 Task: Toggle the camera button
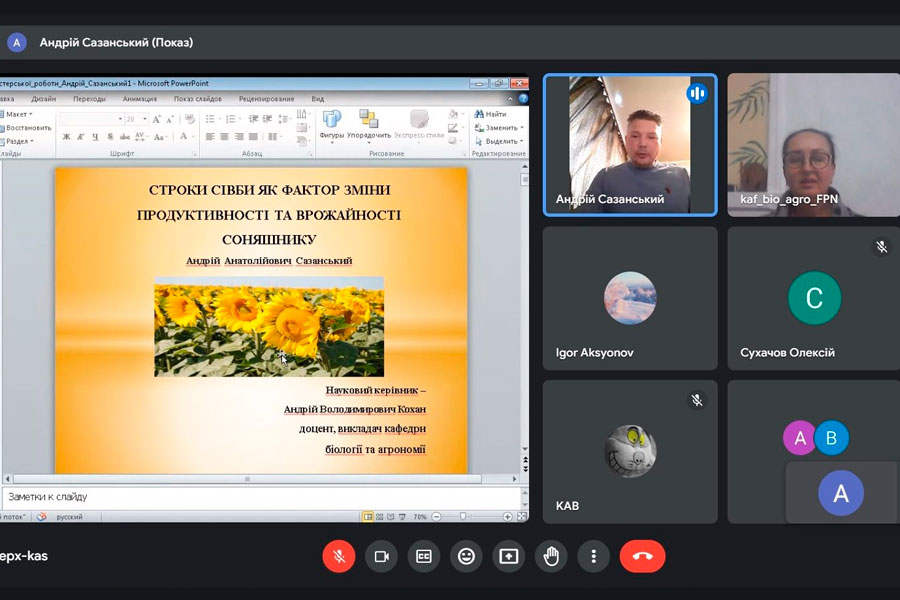(381, 556)
